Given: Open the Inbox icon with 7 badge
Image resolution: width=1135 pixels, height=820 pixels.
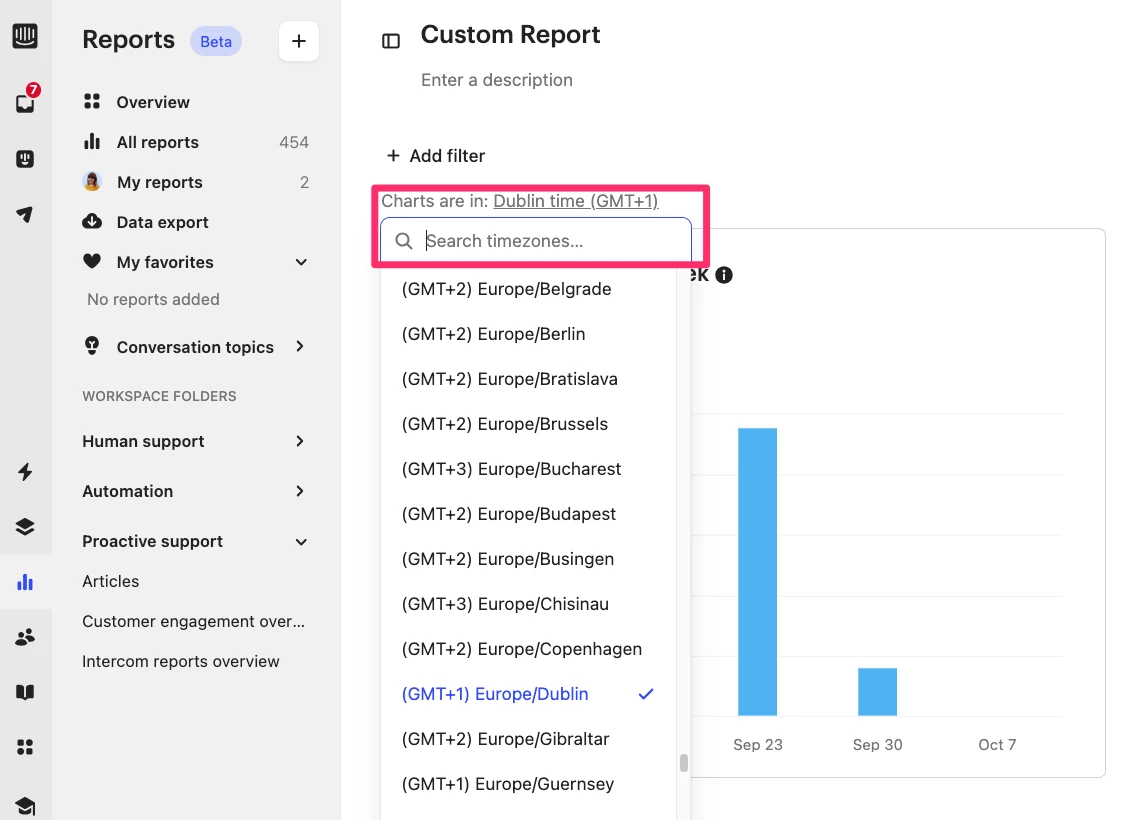Looking at the screenshot, I should click(26, 101).
